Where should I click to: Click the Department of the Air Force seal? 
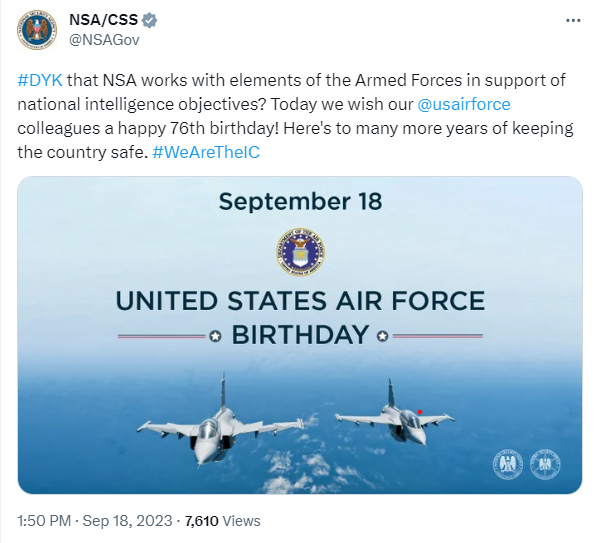tap(300, 252)
